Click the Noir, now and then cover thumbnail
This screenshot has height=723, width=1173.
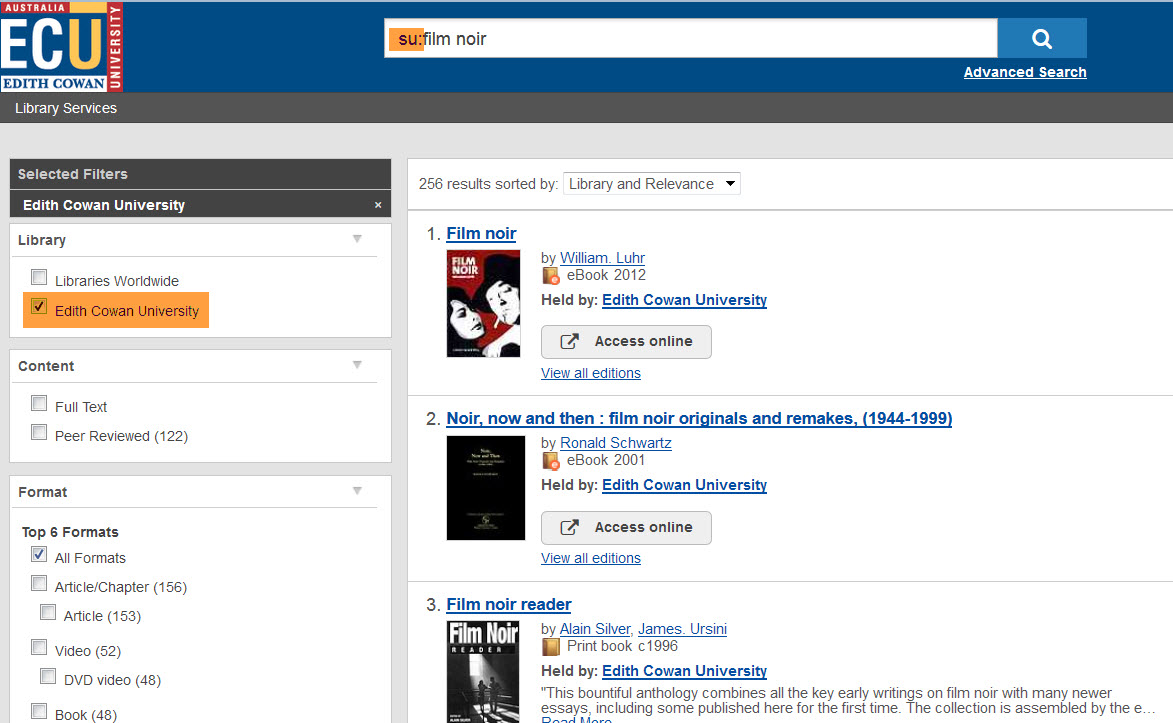coord(486,488)
